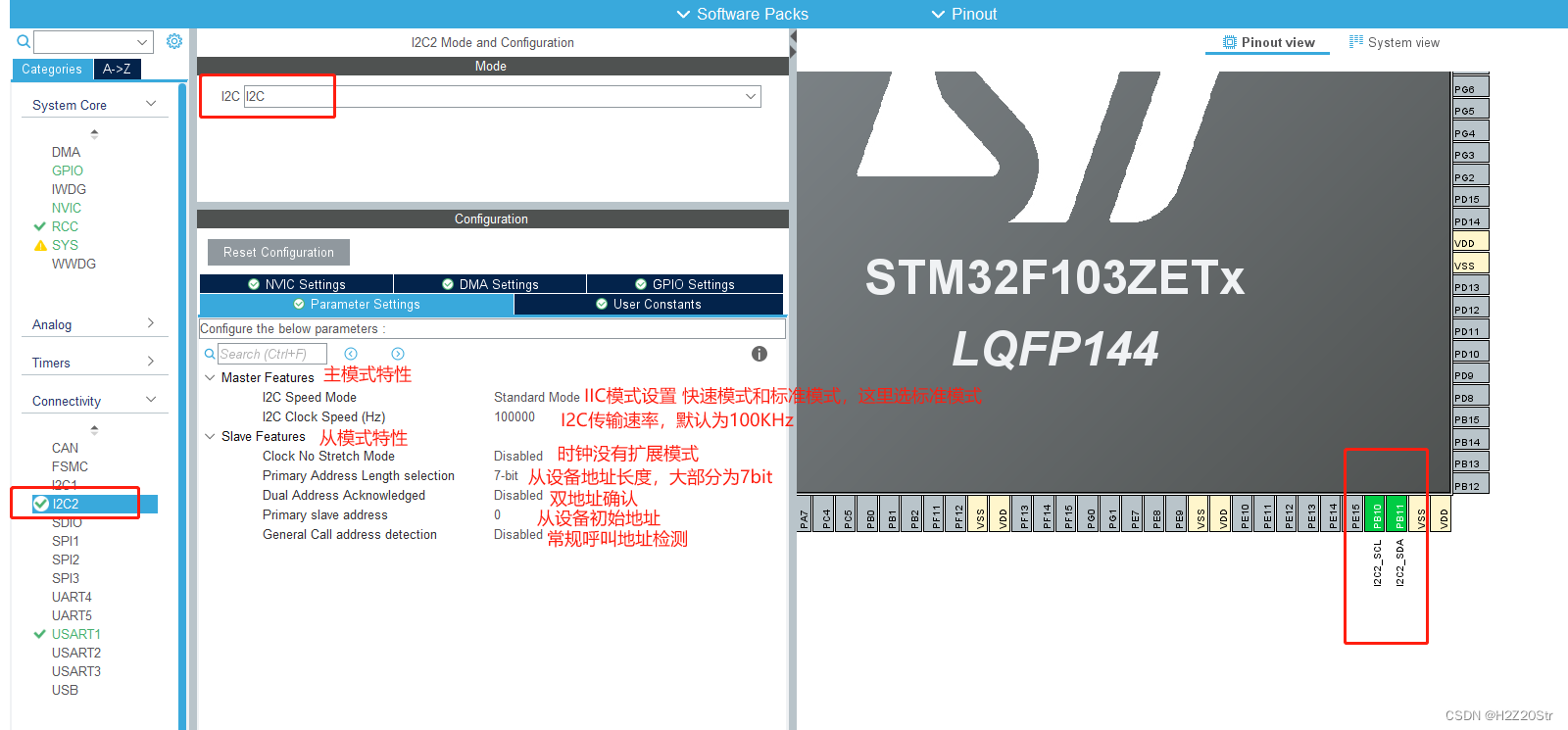The image size is (1568, 730).
Task: Collapse the System Core category
Action: [x=151, y=104]
